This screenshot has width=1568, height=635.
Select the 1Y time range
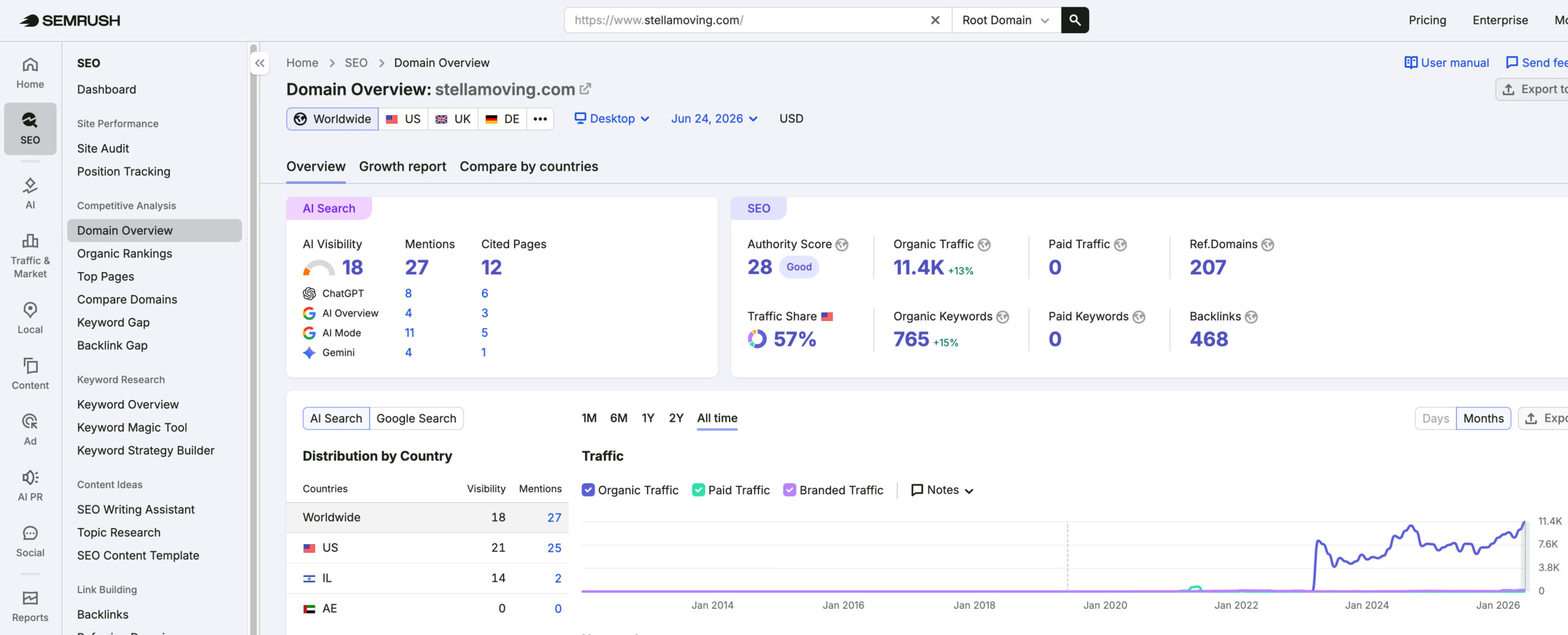pos(648,418)
